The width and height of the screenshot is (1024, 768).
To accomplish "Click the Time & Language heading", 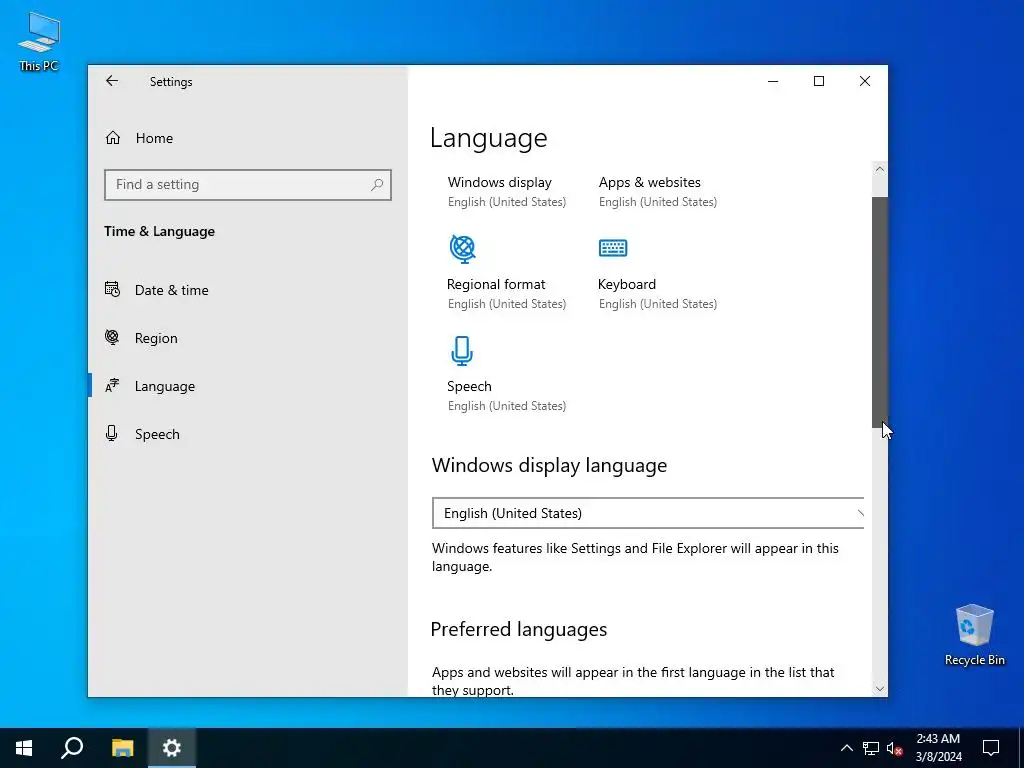I will click(159, 231).
